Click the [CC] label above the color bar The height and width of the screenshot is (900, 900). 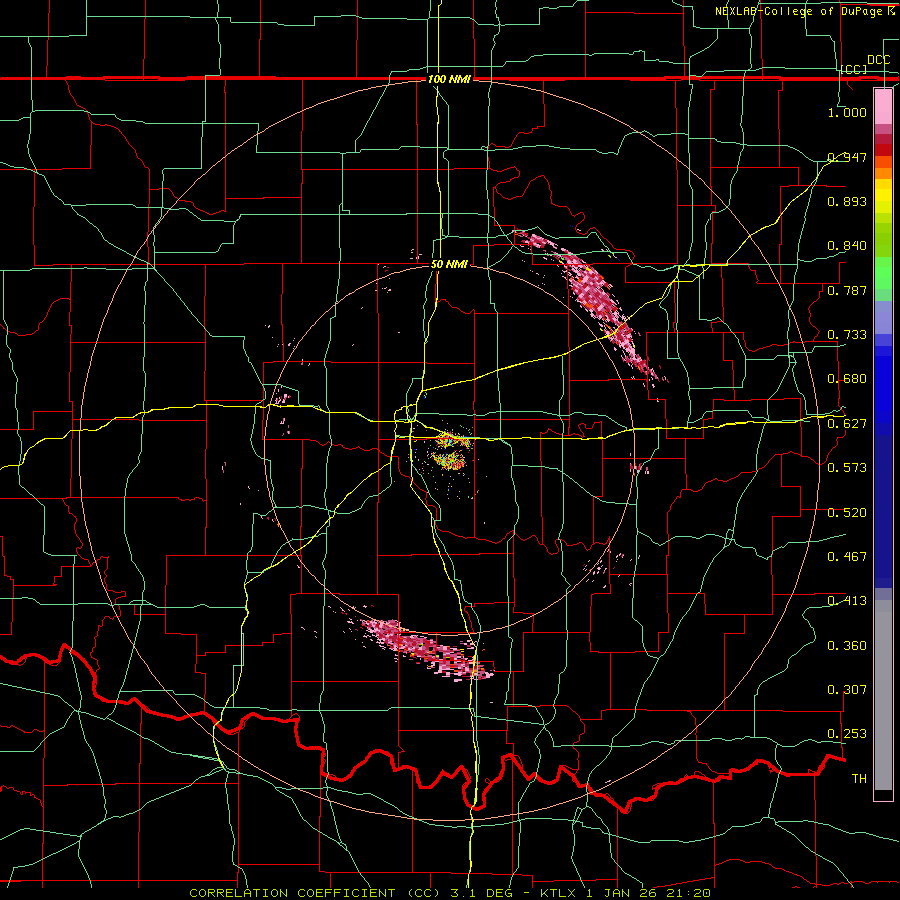[x=854, y=69]
